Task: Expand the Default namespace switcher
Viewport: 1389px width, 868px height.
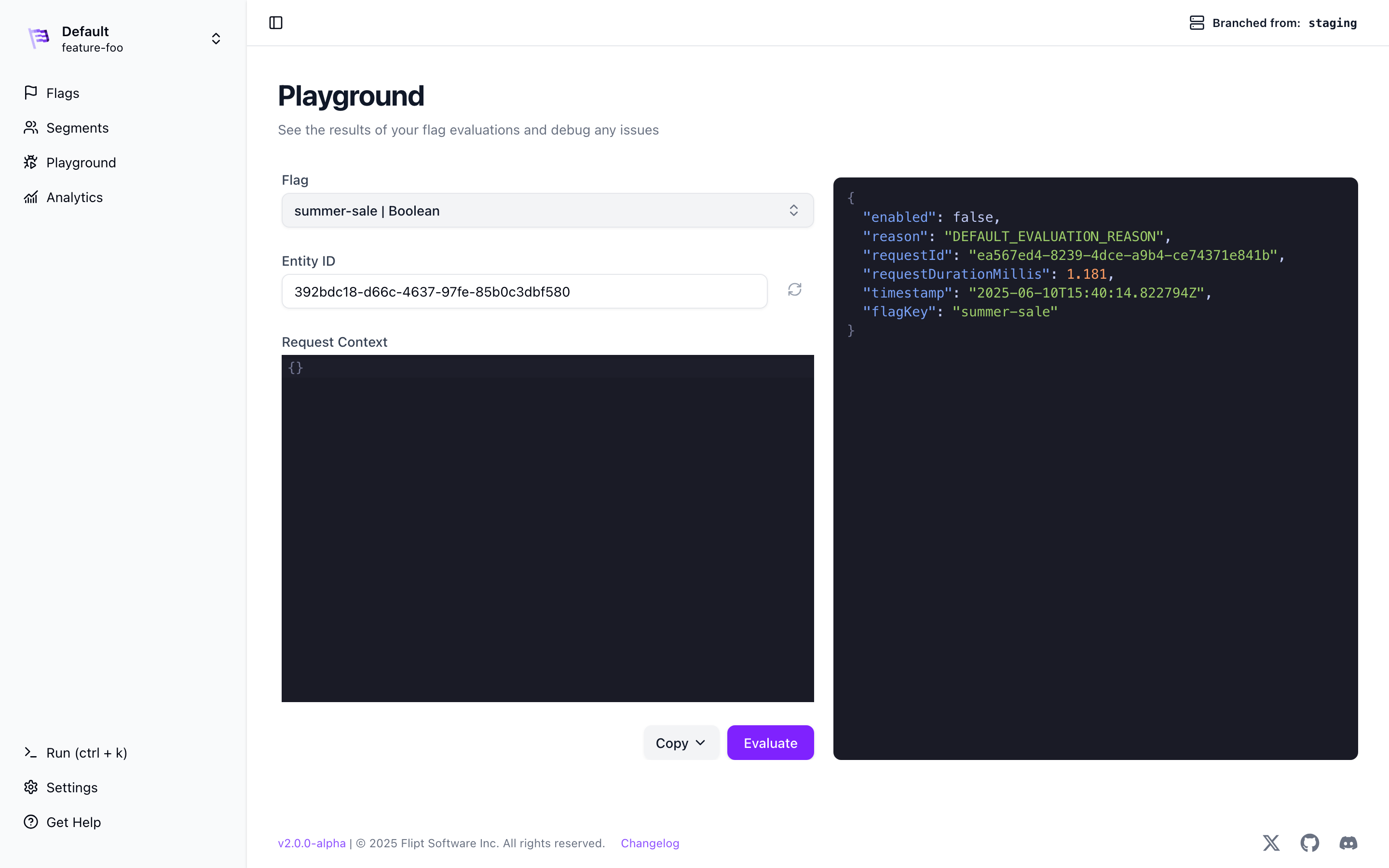Action: pos(216,39)
